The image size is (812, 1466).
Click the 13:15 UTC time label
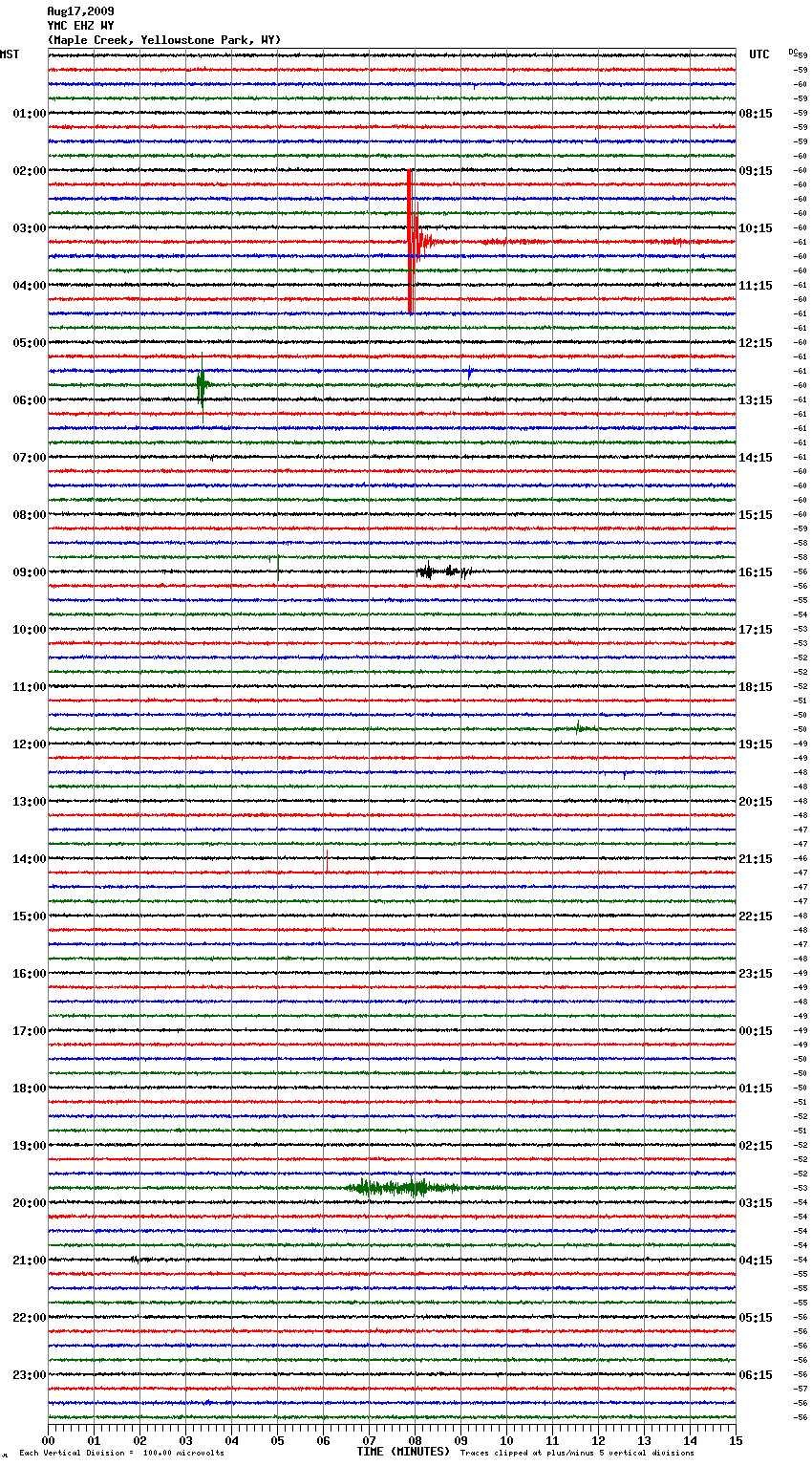pyautogui.click(x=756, y=400)
